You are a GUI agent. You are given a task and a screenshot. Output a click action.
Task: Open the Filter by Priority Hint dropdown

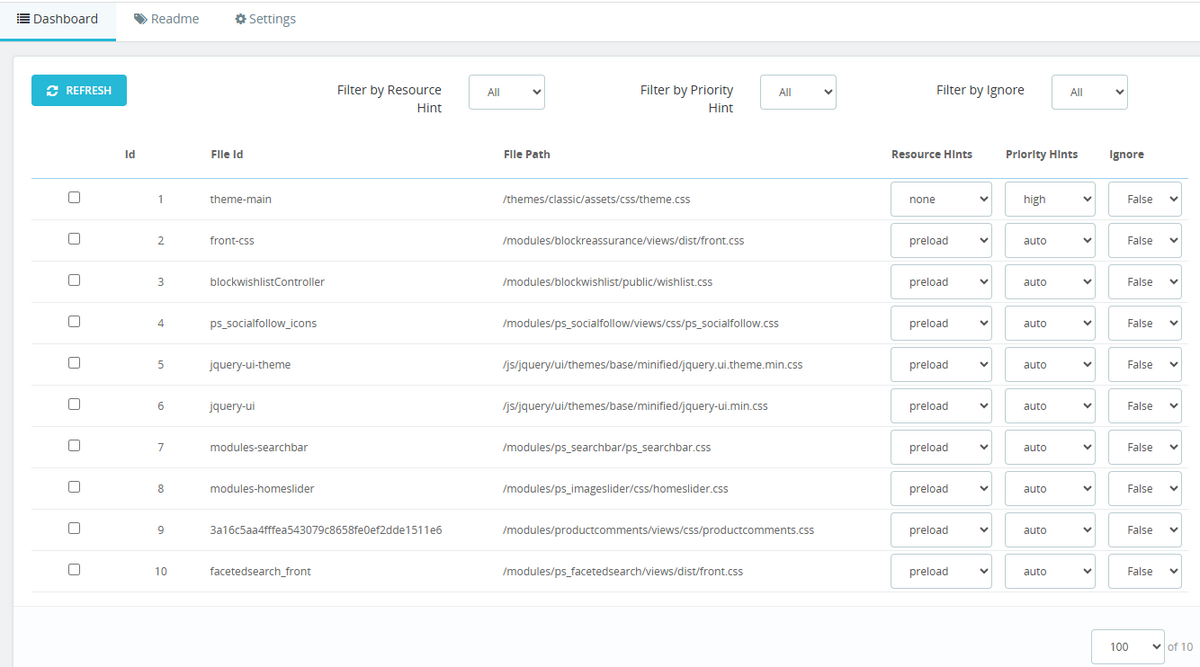[x=798, y=91]
